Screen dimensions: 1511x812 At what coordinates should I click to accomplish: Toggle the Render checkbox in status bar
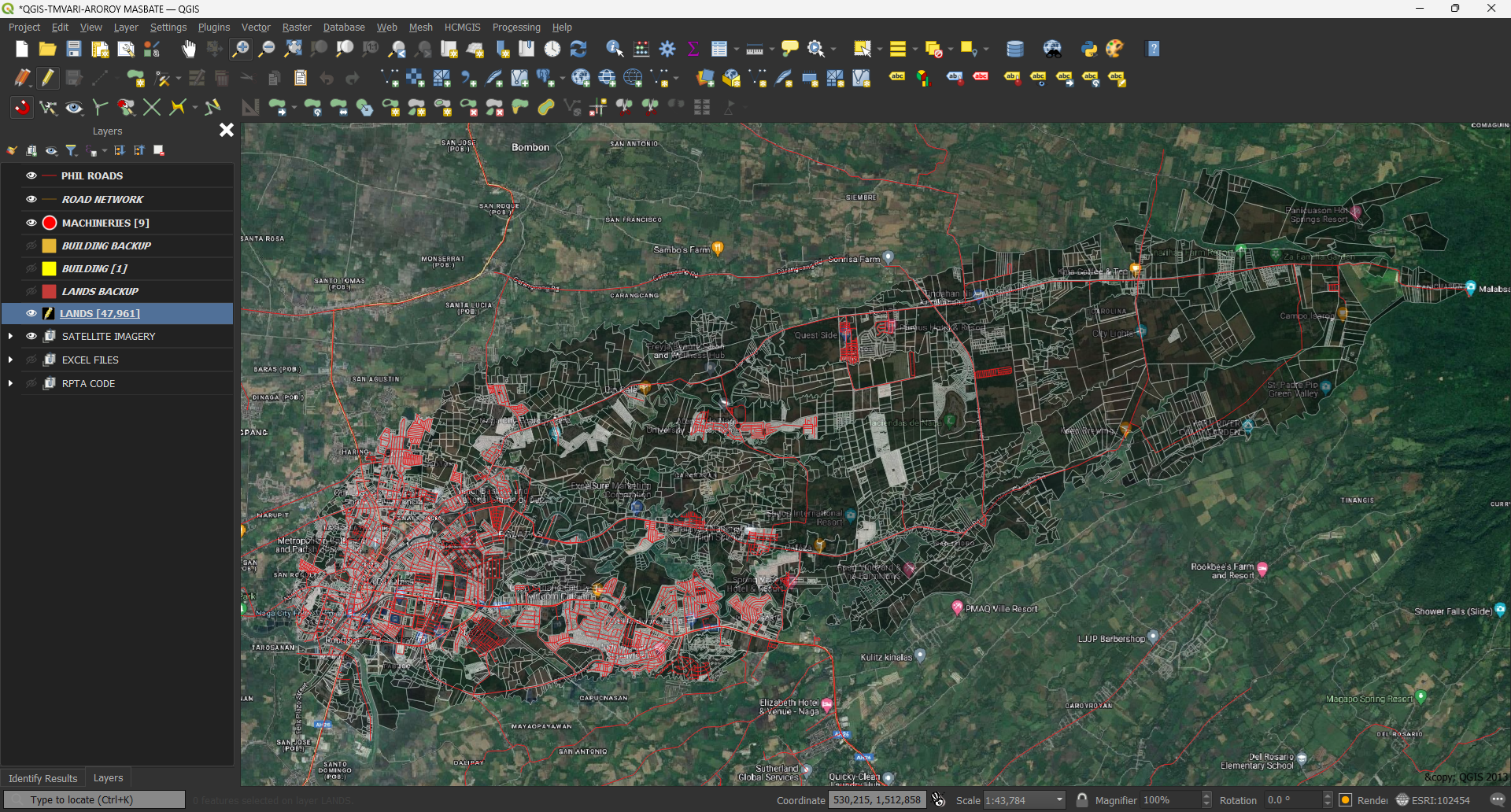(1345, 800)
